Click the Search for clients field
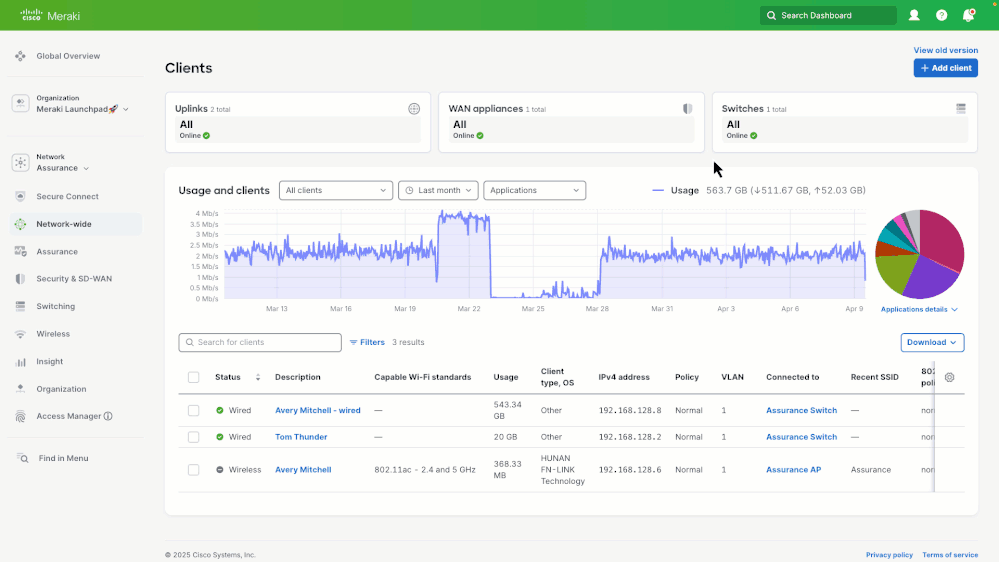This screenshot has width=999, height=562. pos(260,342)
